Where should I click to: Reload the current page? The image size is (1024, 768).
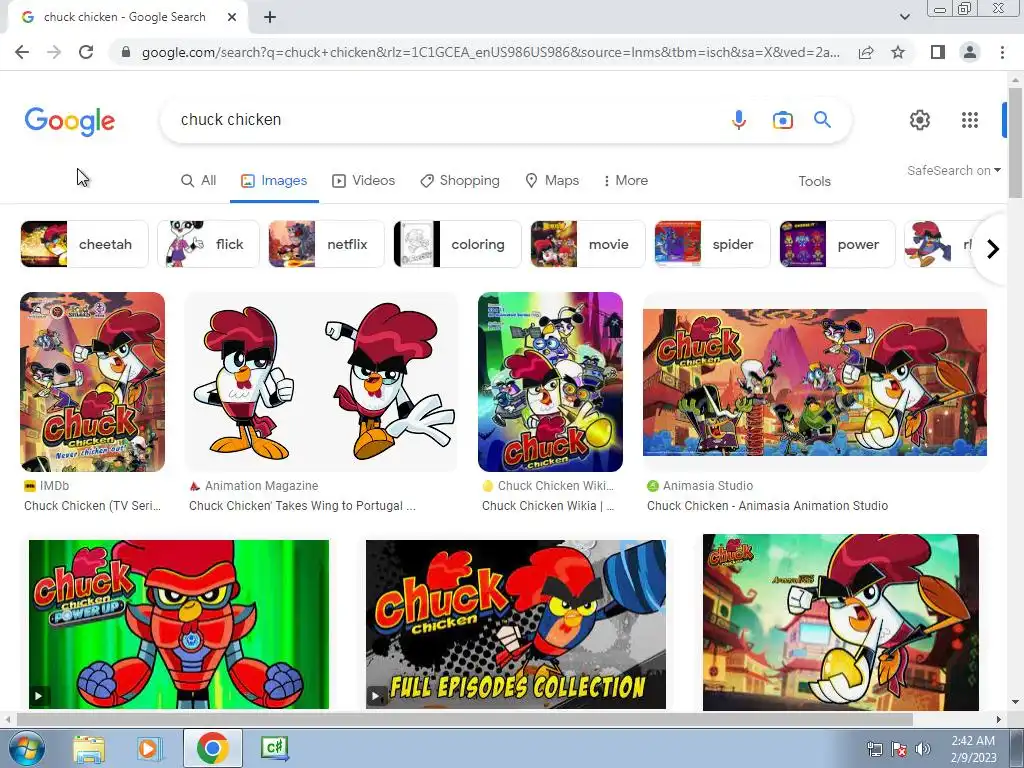[86, 52]
